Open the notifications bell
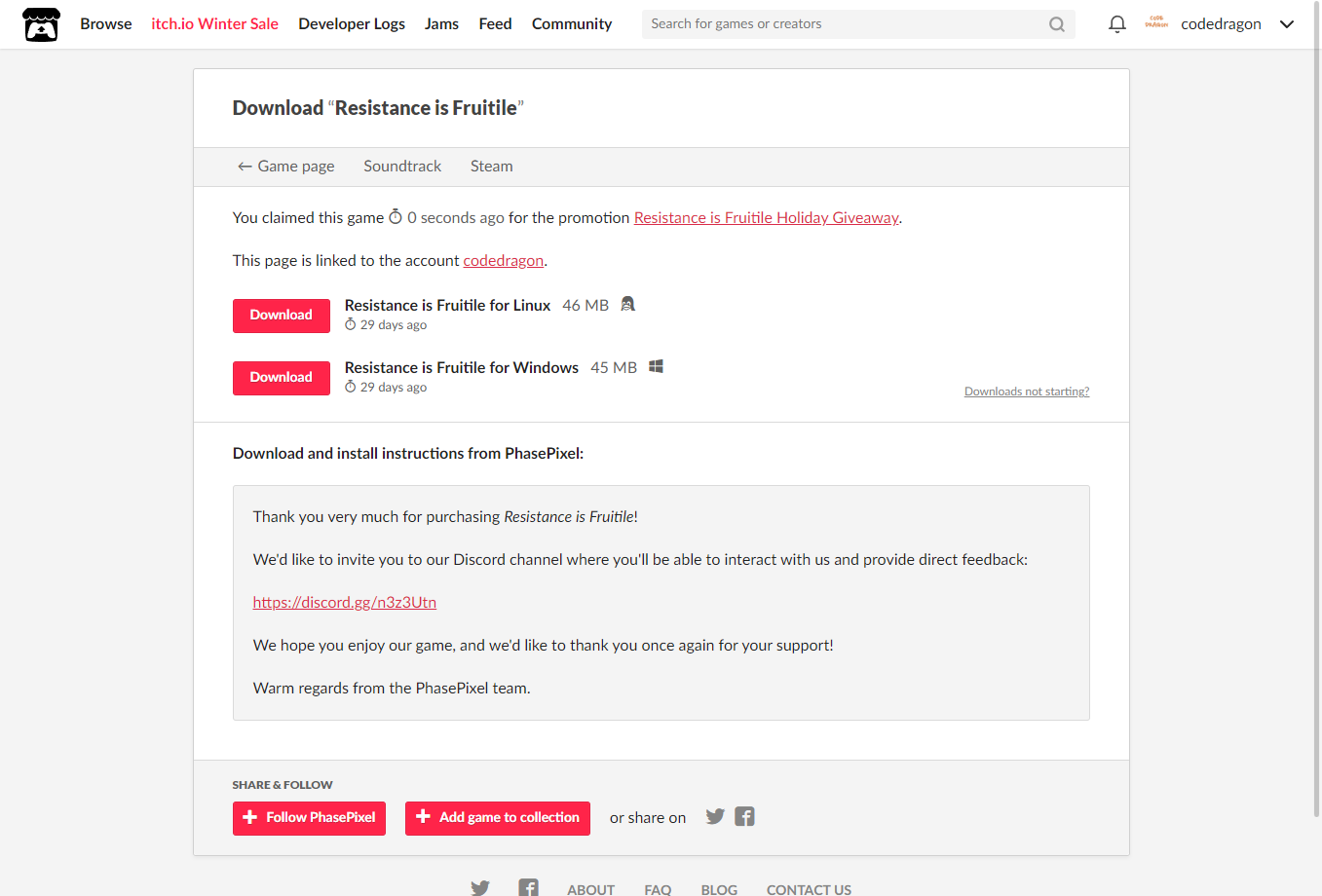 [x=1117, y=24]
